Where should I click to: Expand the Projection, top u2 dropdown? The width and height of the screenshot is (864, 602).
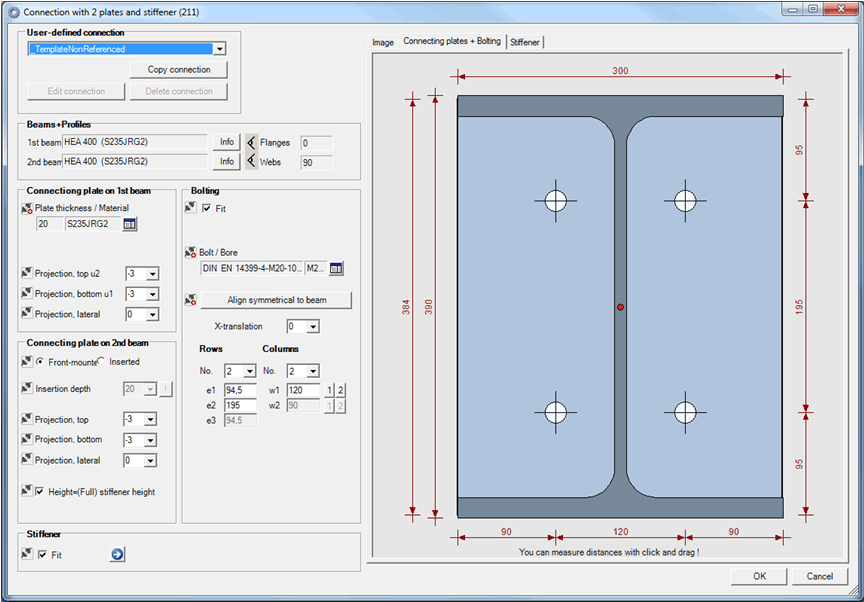(152, 274)
